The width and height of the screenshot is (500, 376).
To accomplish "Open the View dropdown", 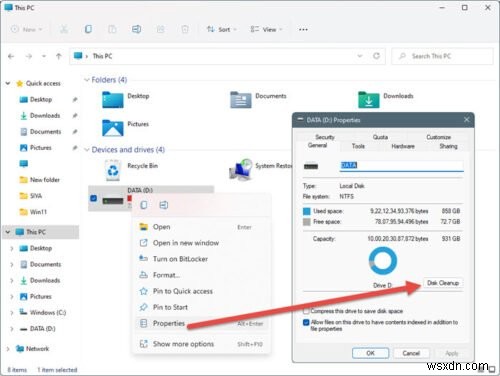I will coord(266,29).
